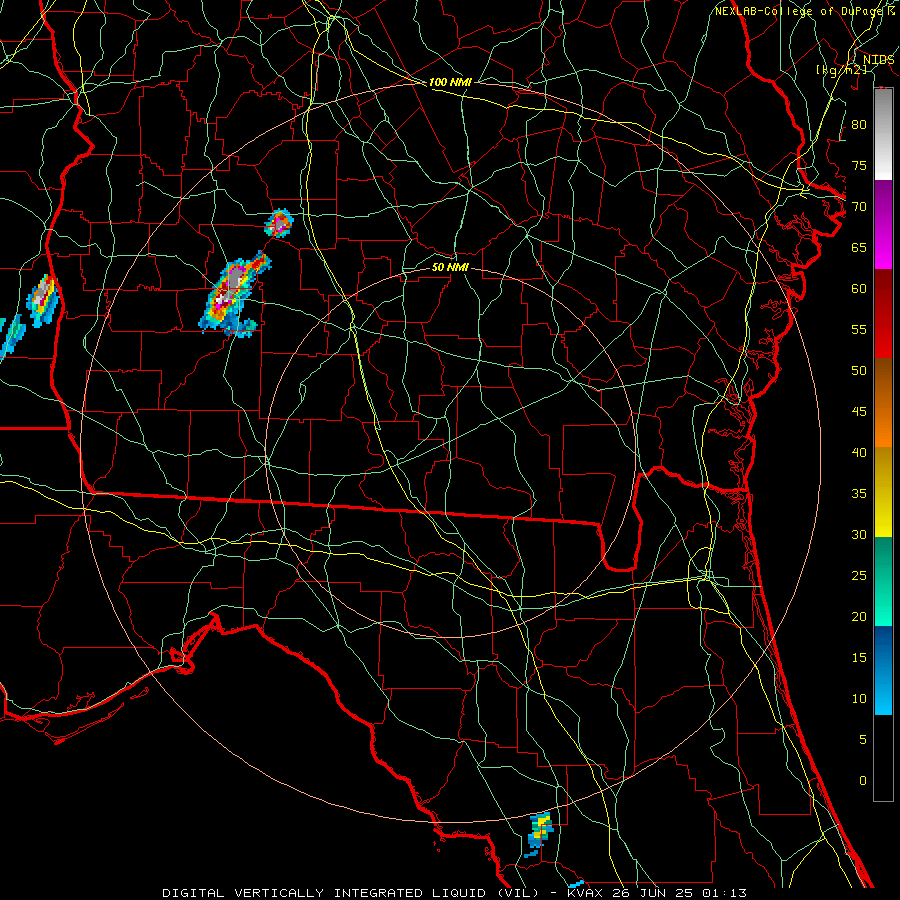The height and width of the screenshot is (900, 900).
Task: Click the storm cell on the western state border
Action: 42,300
